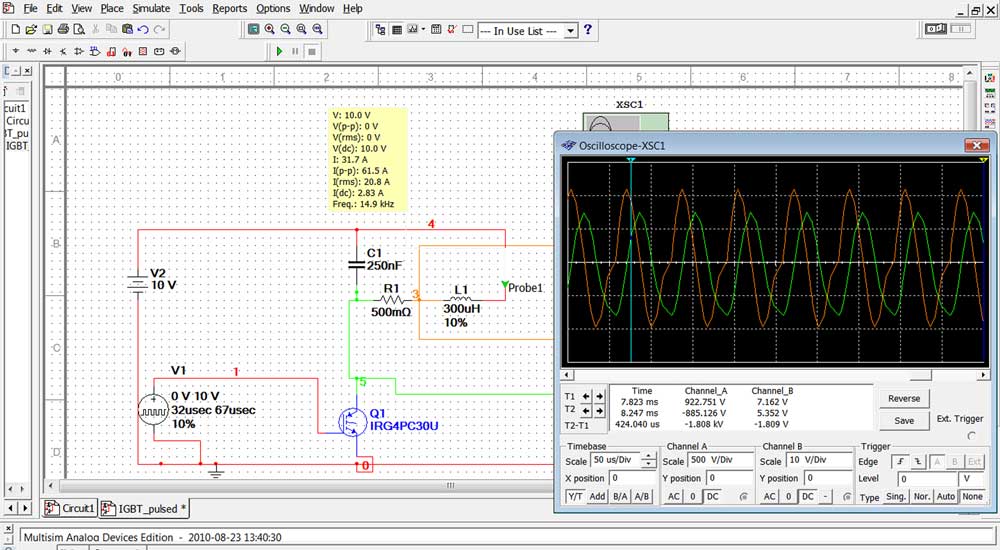Screen dimensions: 1000x550
Task: Move cursor T1 right with arrow button
Action: 599,396
